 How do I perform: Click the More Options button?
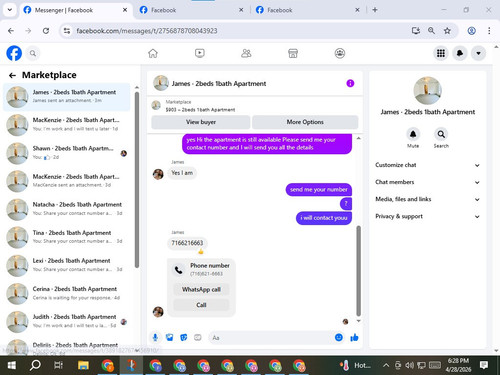coord(305,122)
